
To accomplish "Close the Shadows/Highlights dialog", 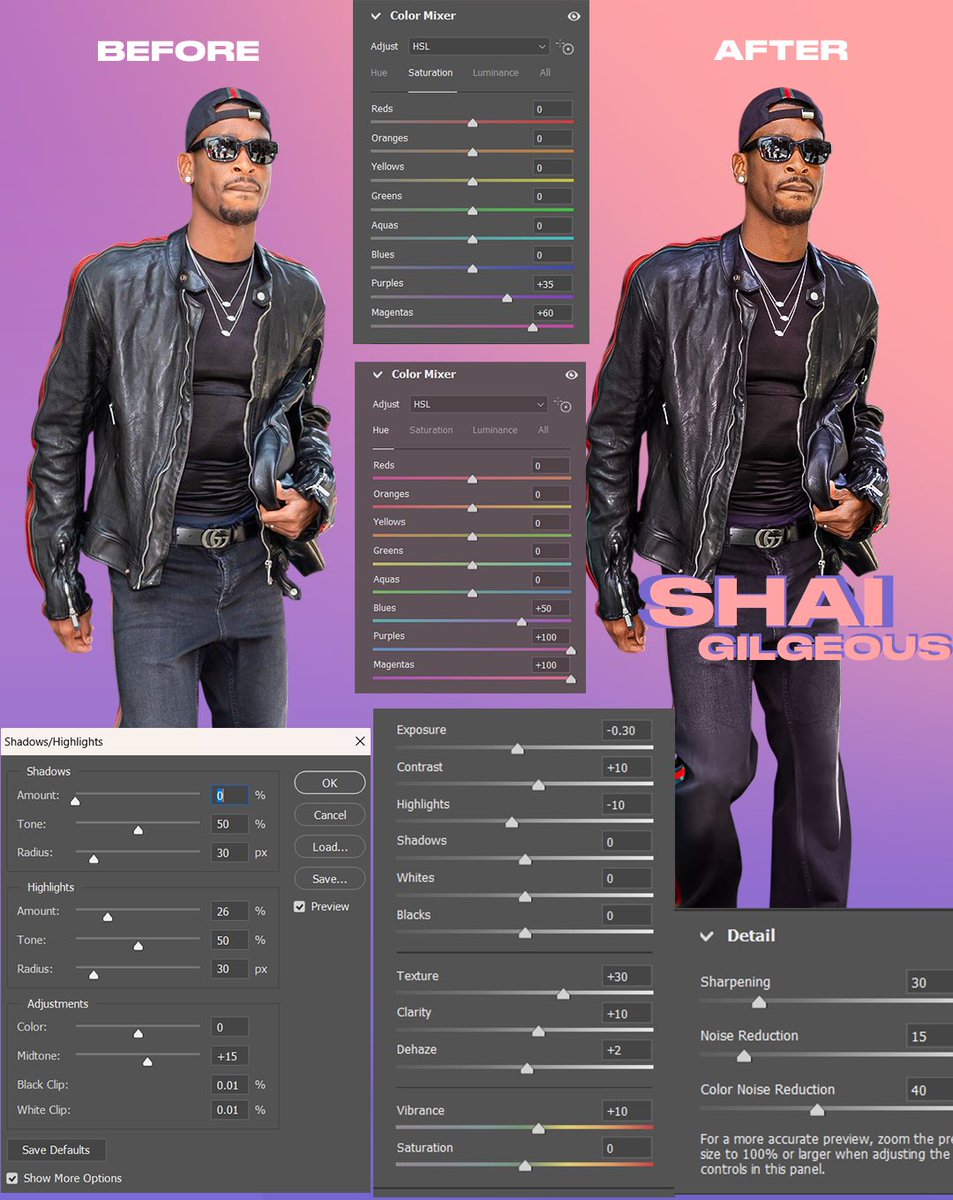I will coord(360,742).
